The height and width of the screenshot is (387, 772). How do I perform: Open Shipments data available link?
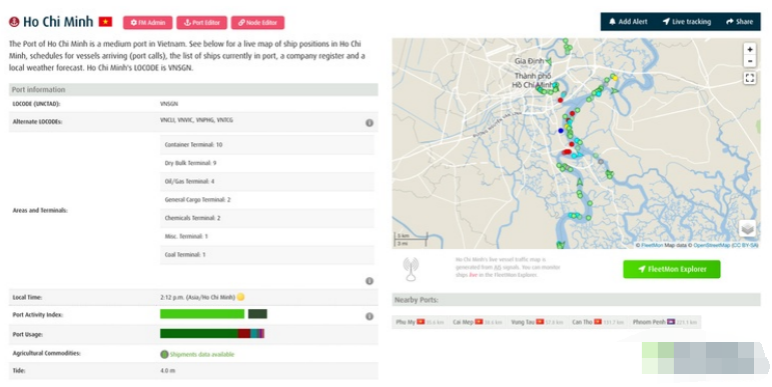202,354
